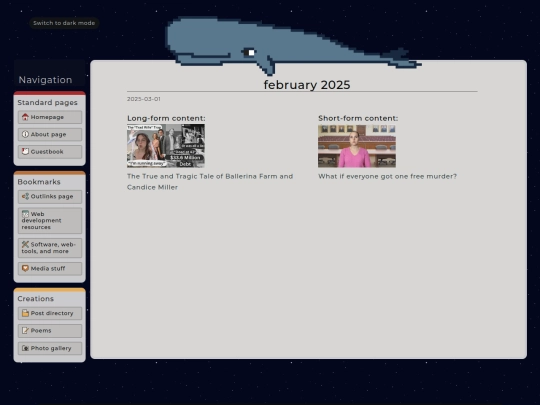Open the Media stuff label

tap(48, 268)
